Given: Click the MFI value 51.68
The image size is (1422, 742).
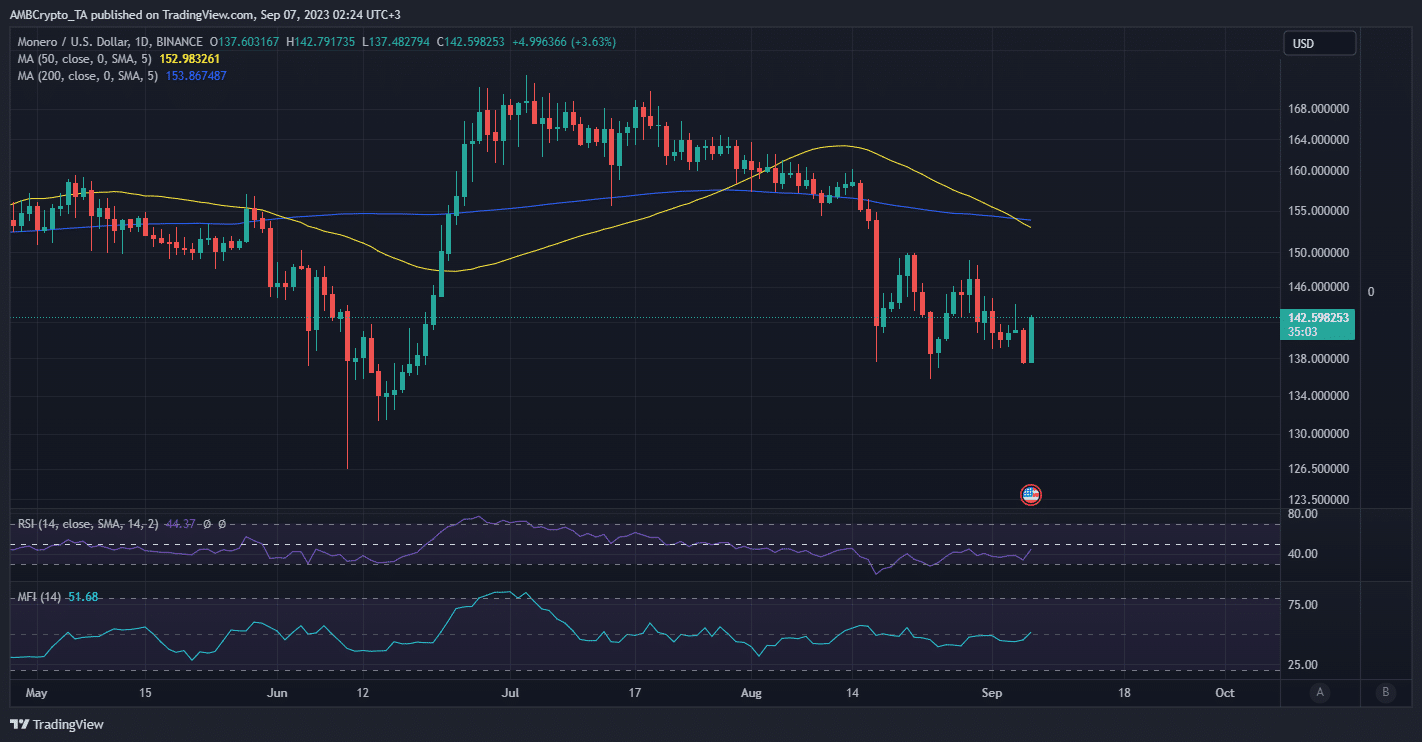Looking at the screenshot, I should pos(85,597).
